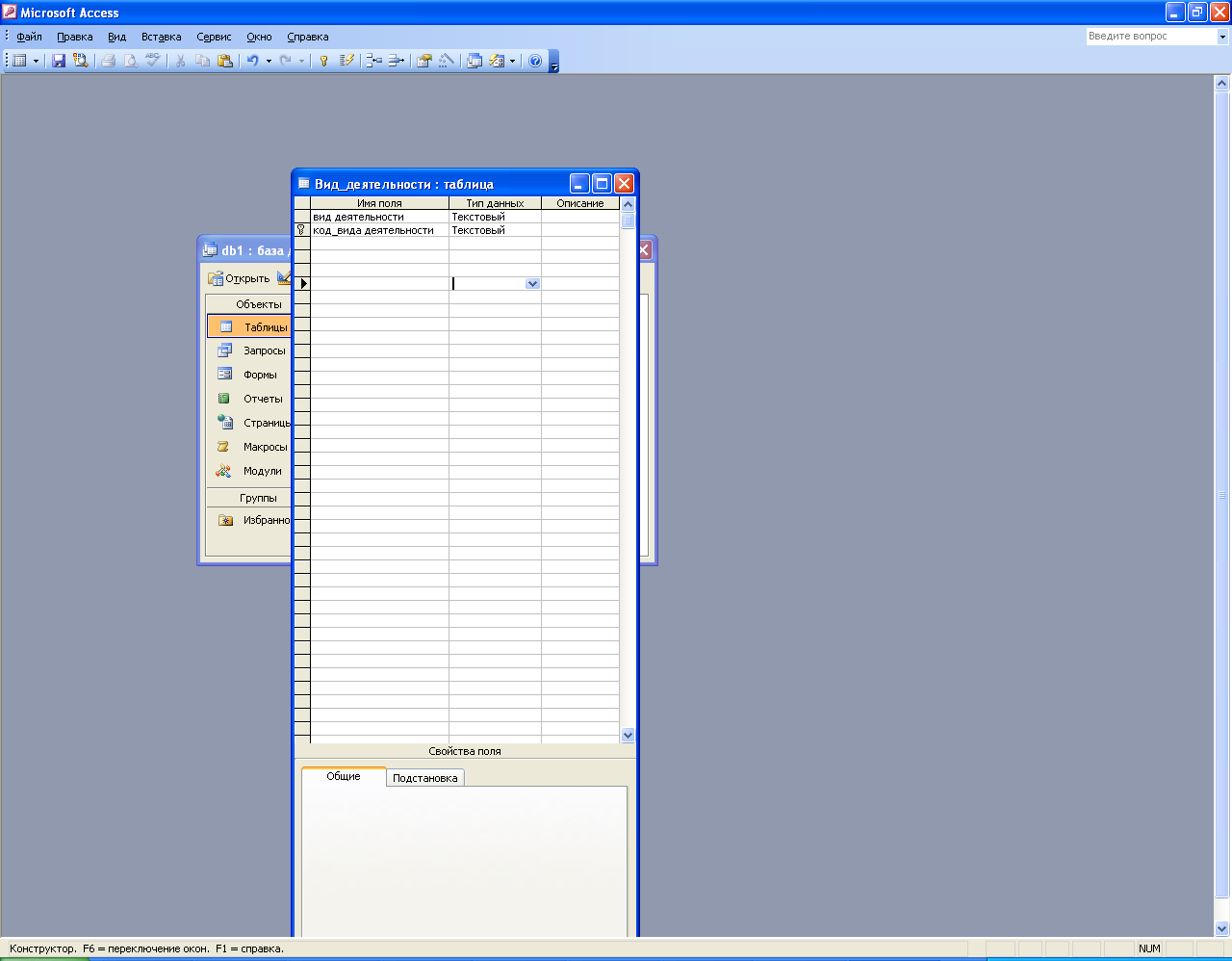Click the Primary Key toolbar icon

[324, 61]
